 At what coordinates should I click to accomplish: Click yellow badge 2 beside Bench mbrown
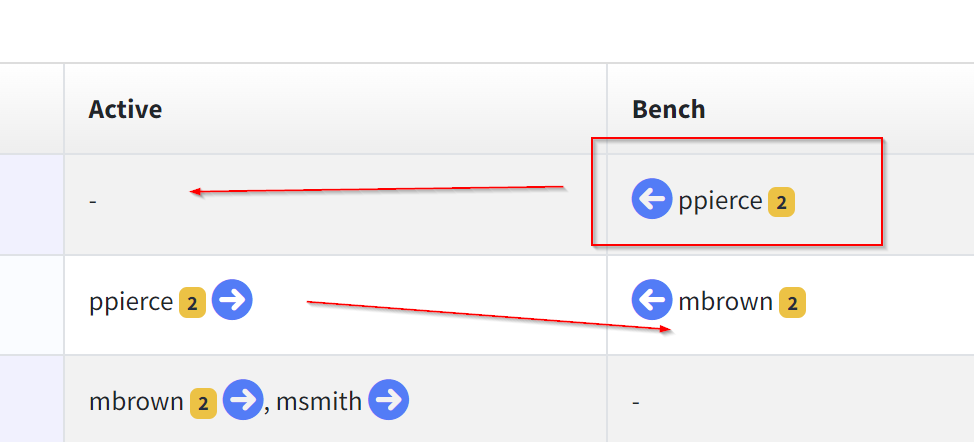tap(792, 304)
